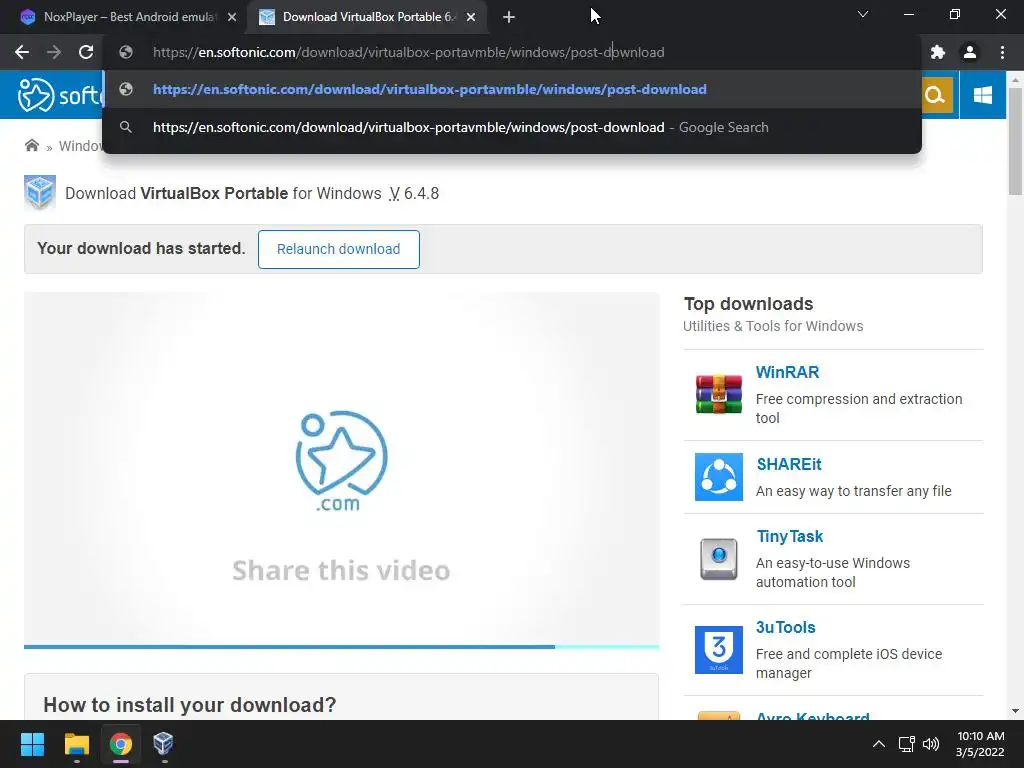
Task: Click the 'Top downloads' heading
Action: pyautogui.click(x=748, y=304)
